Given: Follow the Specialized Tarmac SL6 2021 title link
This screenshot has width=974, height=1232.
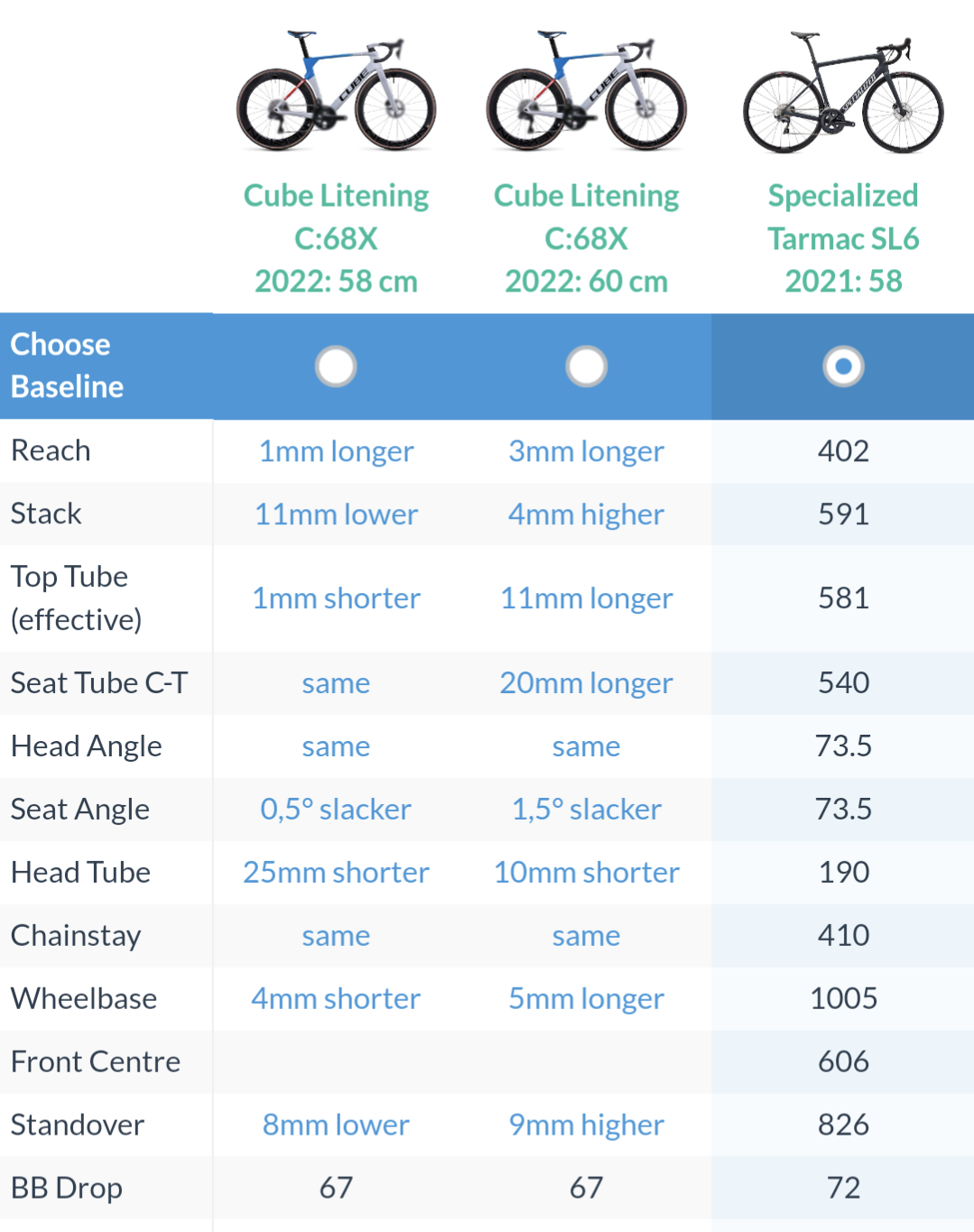Looking at the screenshot, I should click(843, 238).
